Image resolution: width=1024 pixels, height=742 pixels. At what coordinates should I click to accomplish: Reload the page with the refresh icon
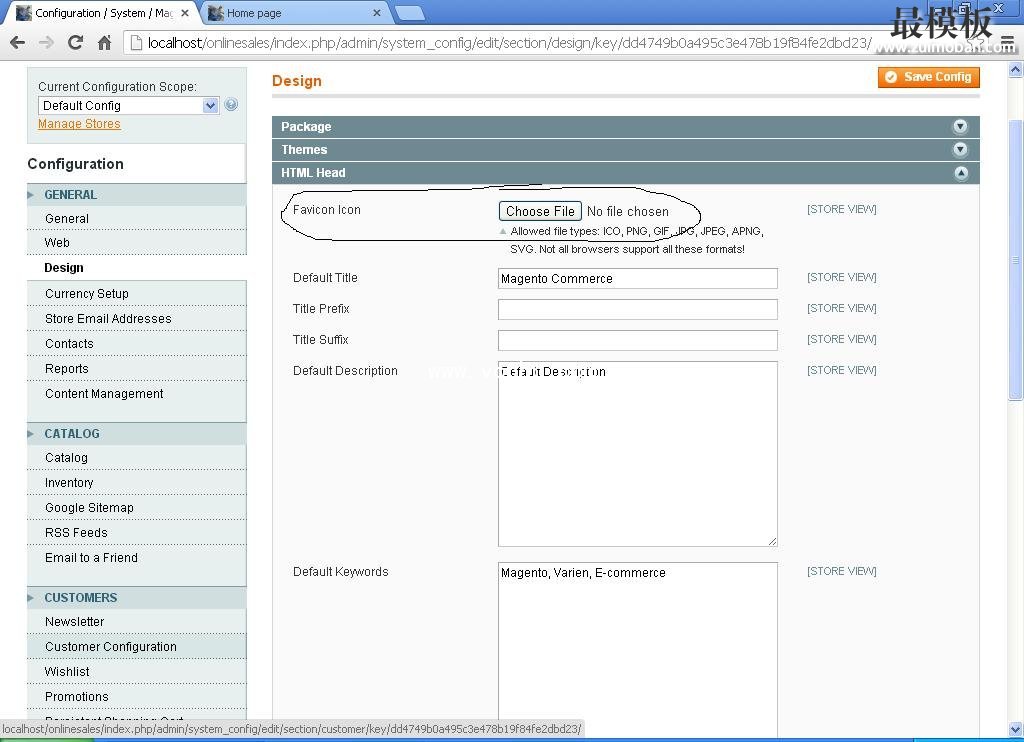[x=76, y=42]
